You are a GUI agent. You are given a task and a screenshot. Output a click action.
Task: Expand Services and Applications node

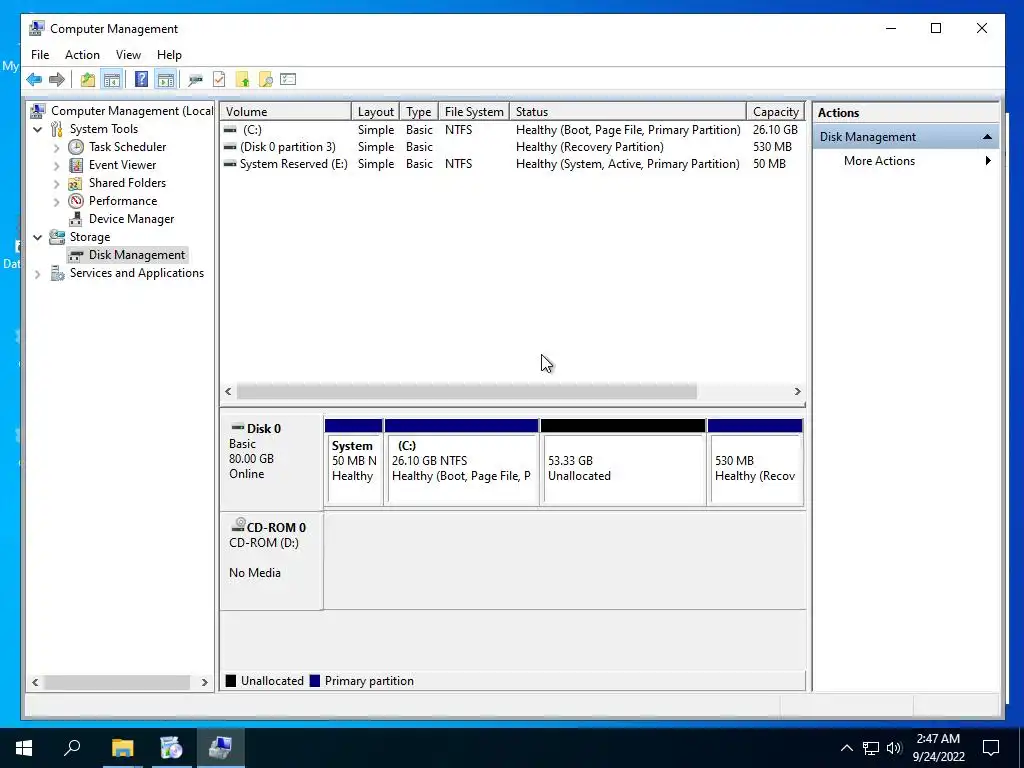coord(37,274)
